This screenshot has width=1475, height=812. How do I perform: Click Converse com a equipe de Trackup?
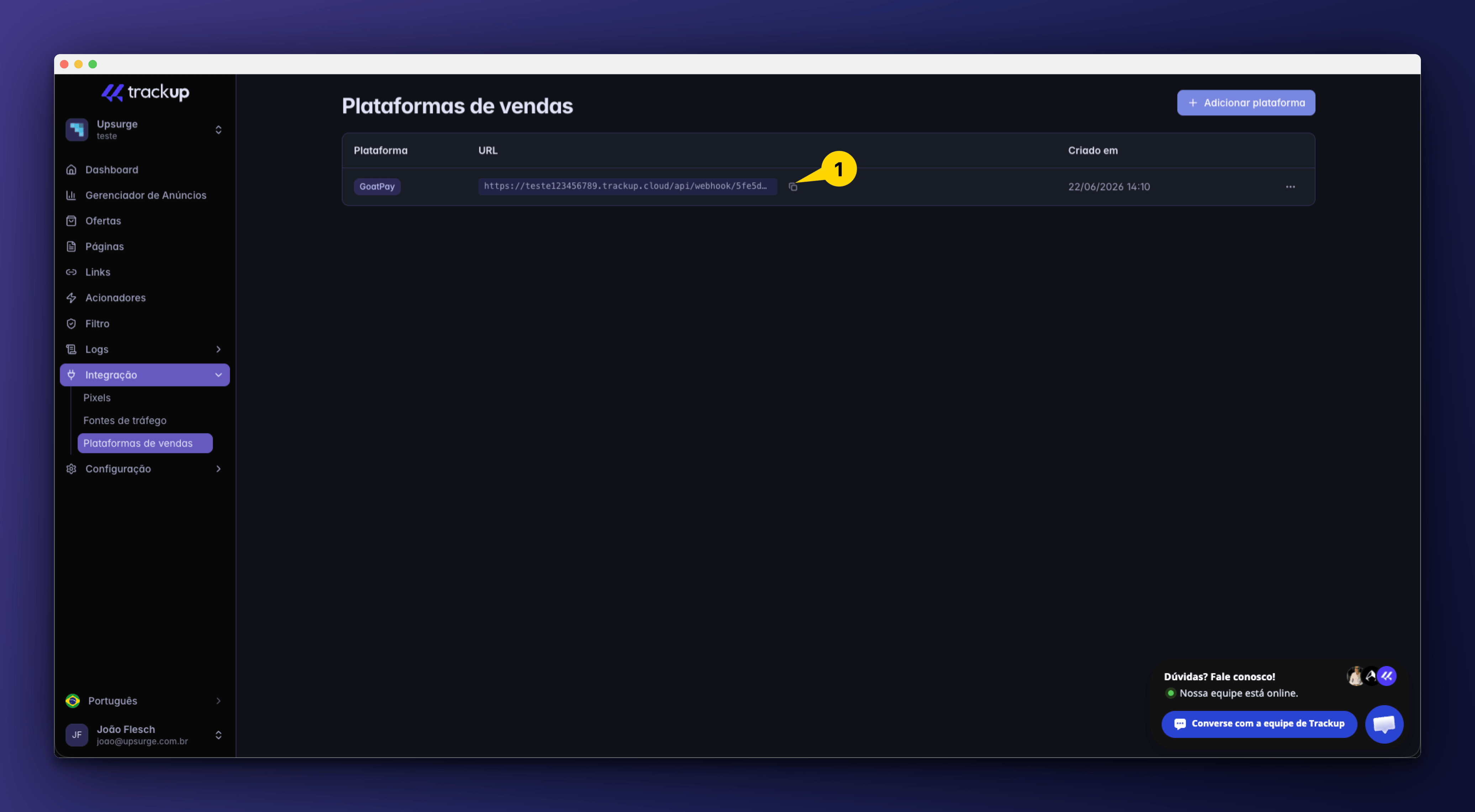click(x=1259, y=724)
